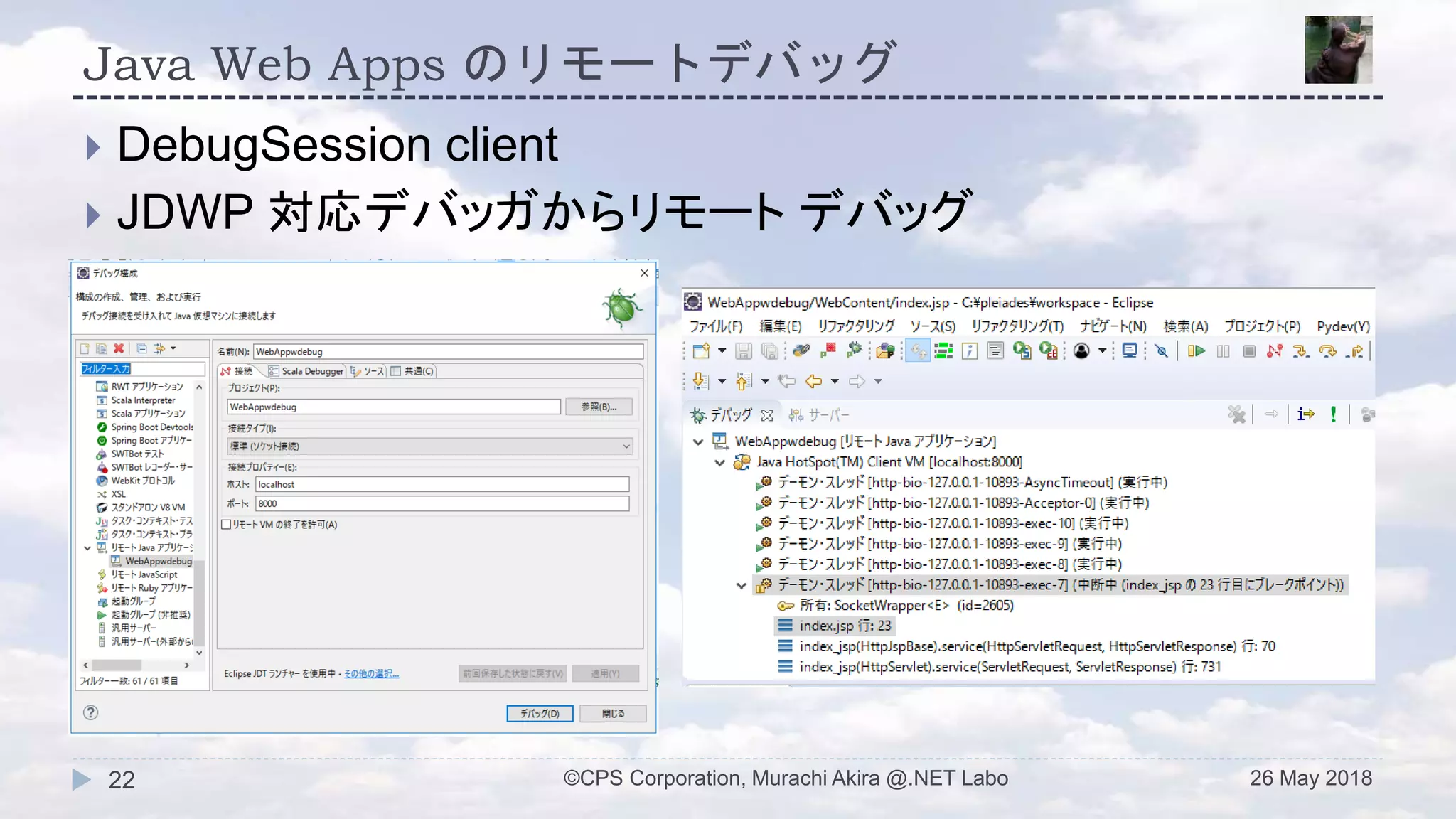Click the 適用(Y) apply button
The height and width of the screenshot is (819, 1456).
(605, 673)
